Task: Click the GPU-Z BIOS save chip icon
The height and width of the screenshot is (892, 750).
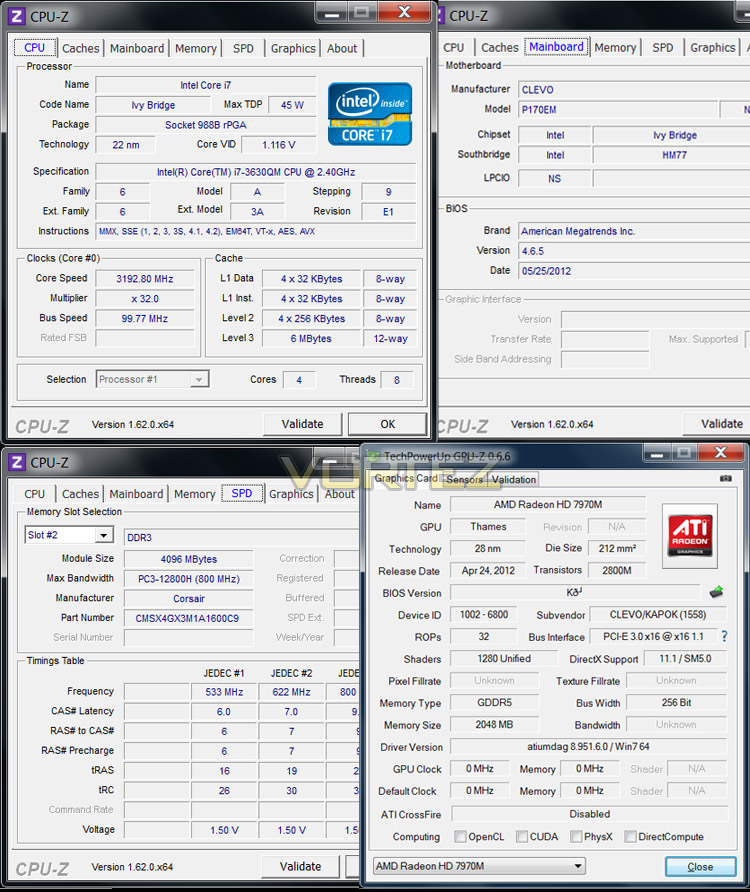Action: tap(716, 593)
